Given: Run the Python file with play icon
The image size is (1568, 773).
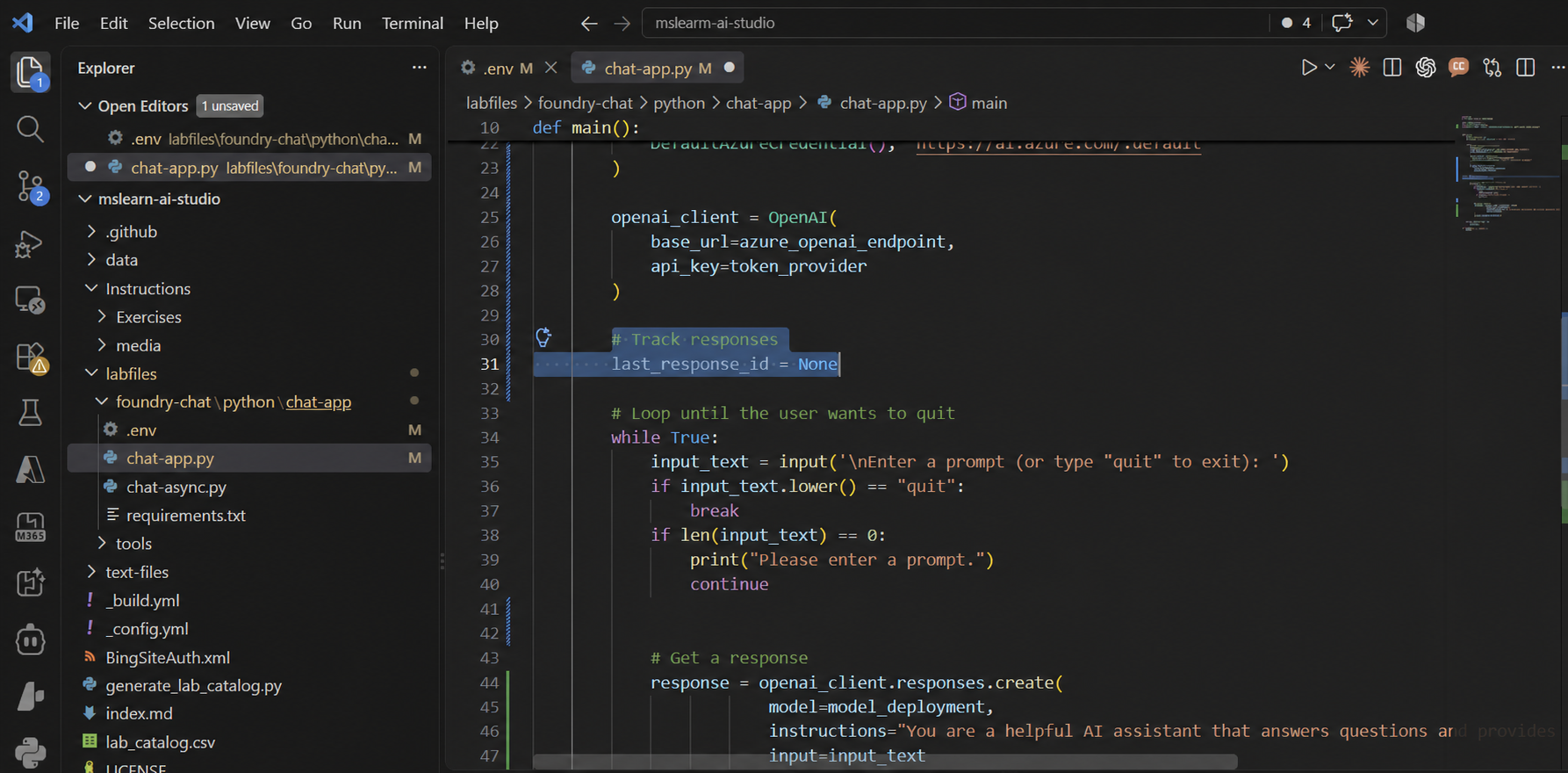Looking at the screenshot, I should coord(1308,68).
